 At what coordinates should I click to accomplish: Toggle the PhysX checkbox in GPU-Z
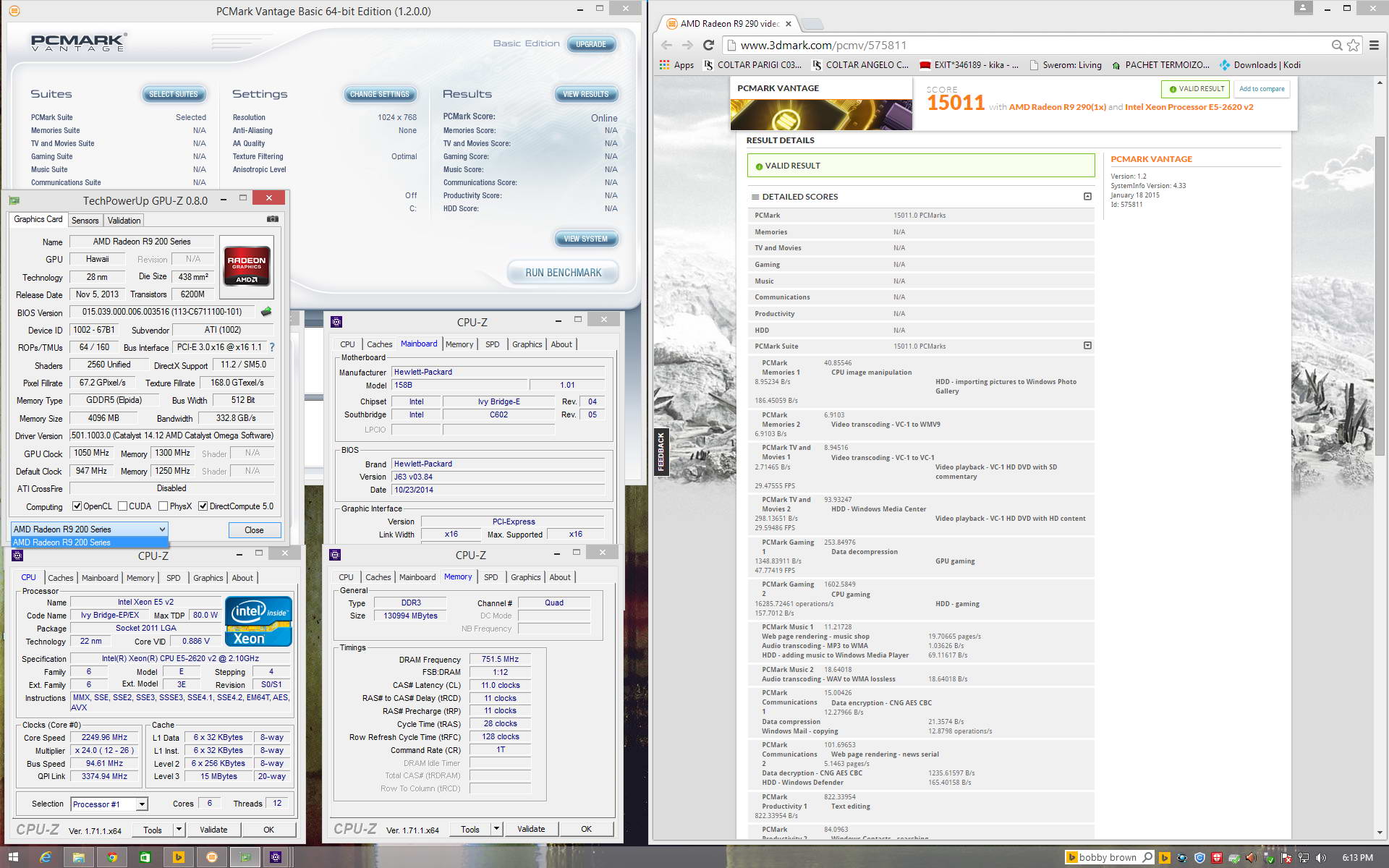[x=163, y=506]
